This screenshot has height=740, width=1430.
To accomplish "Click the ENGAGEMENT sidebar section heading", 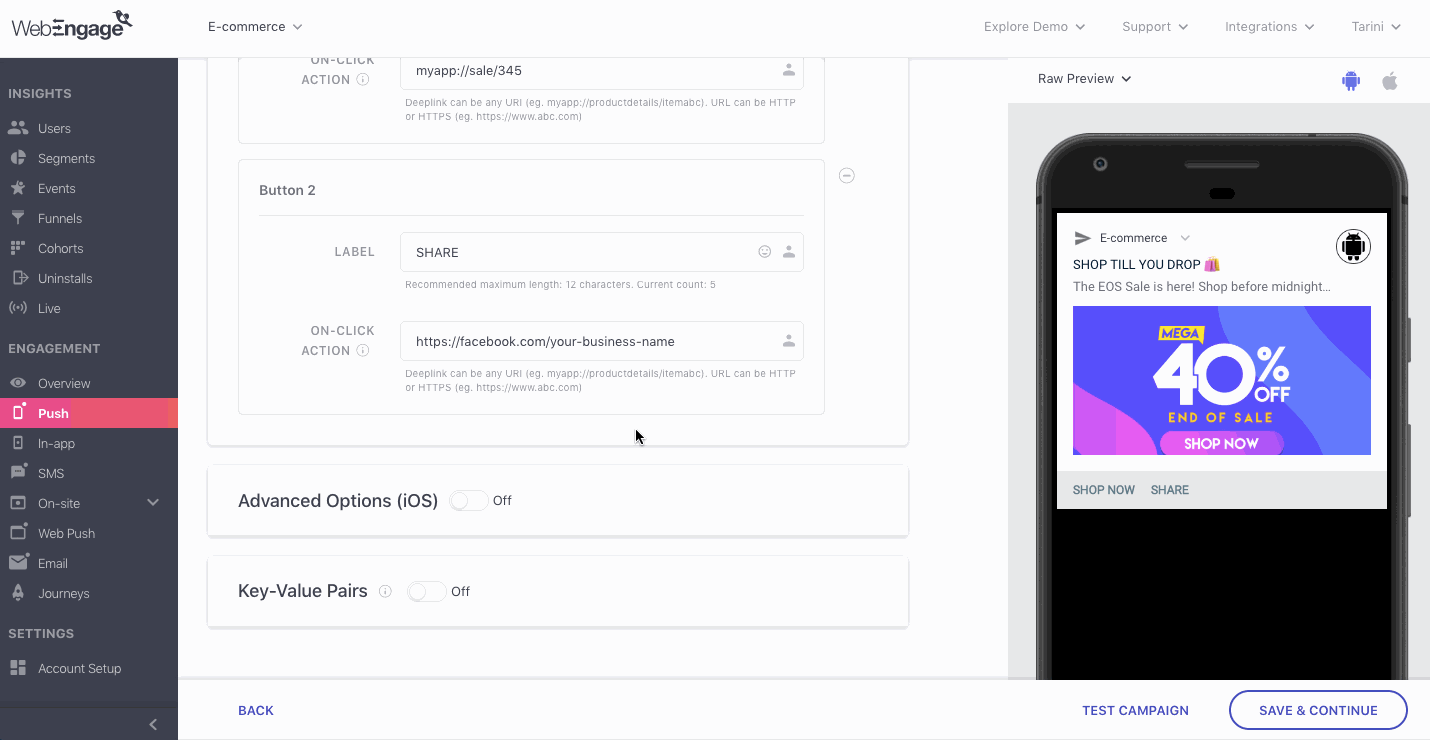I will pos(54,349).
